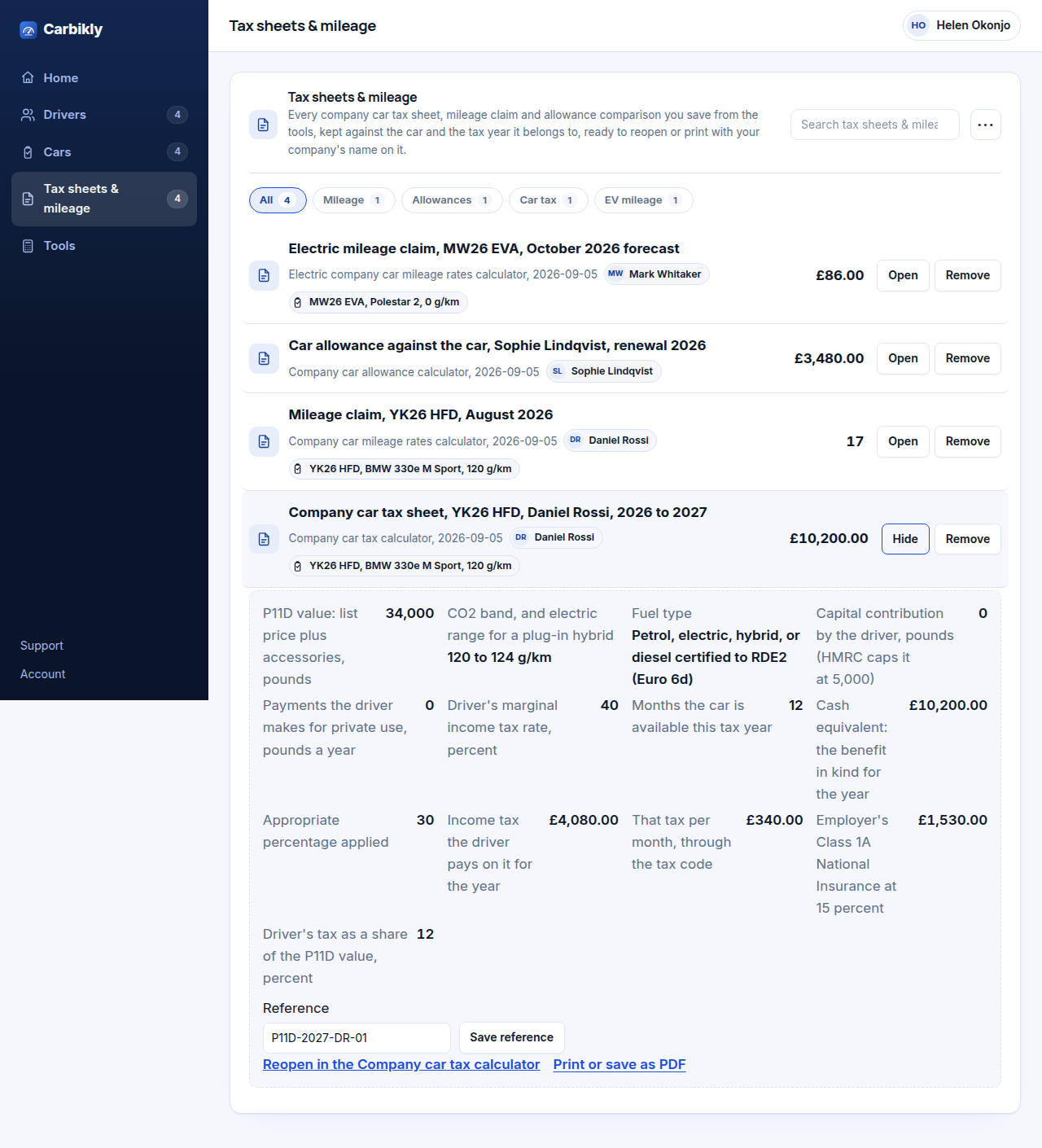Click document icon of Car allowance row
Screen dimensions: 1042x1148
click(264, 358)
